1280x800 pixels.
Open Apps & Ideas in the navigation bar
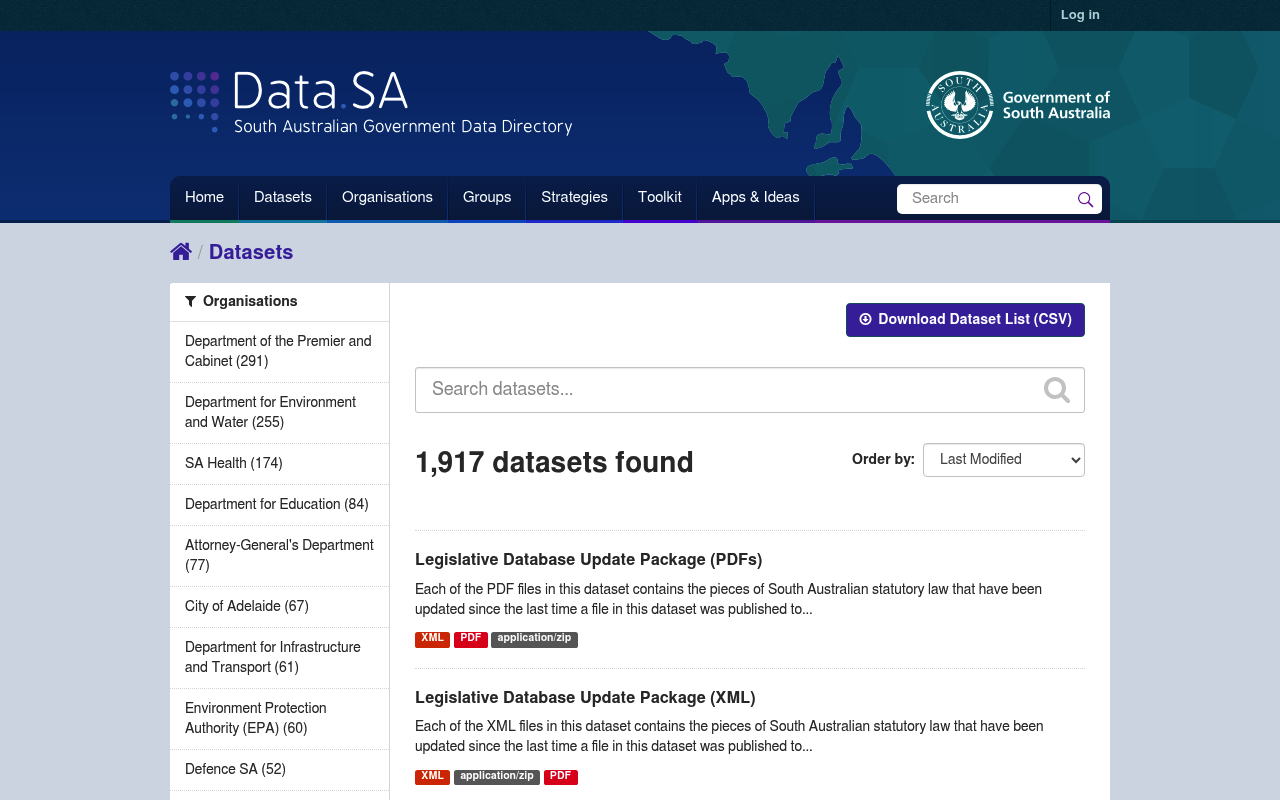(x=756, y=198)
